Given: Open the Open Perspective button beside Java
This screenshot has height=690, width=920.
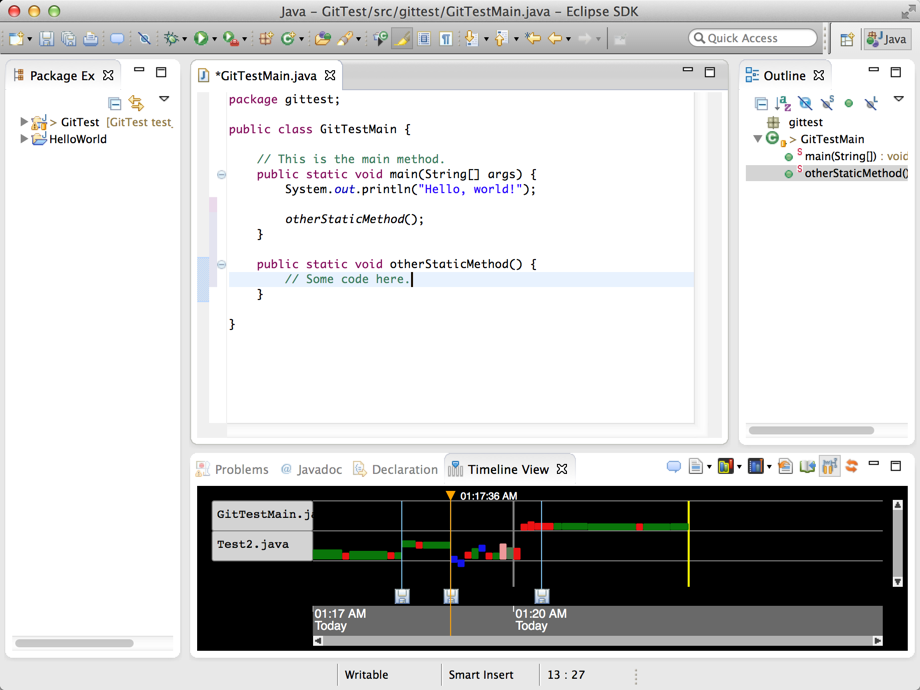Looking at the screenshot, I should (x=847, y=39).
